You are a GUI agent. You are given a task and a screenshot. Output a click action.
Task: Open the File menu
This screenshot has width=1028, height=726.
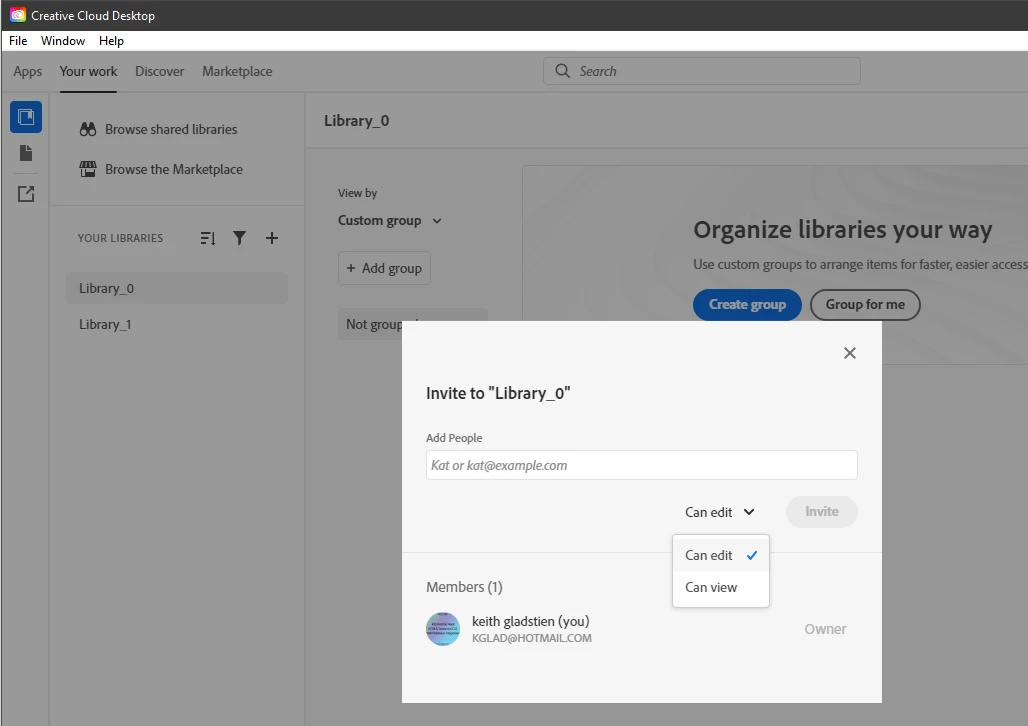click(18, 41)
